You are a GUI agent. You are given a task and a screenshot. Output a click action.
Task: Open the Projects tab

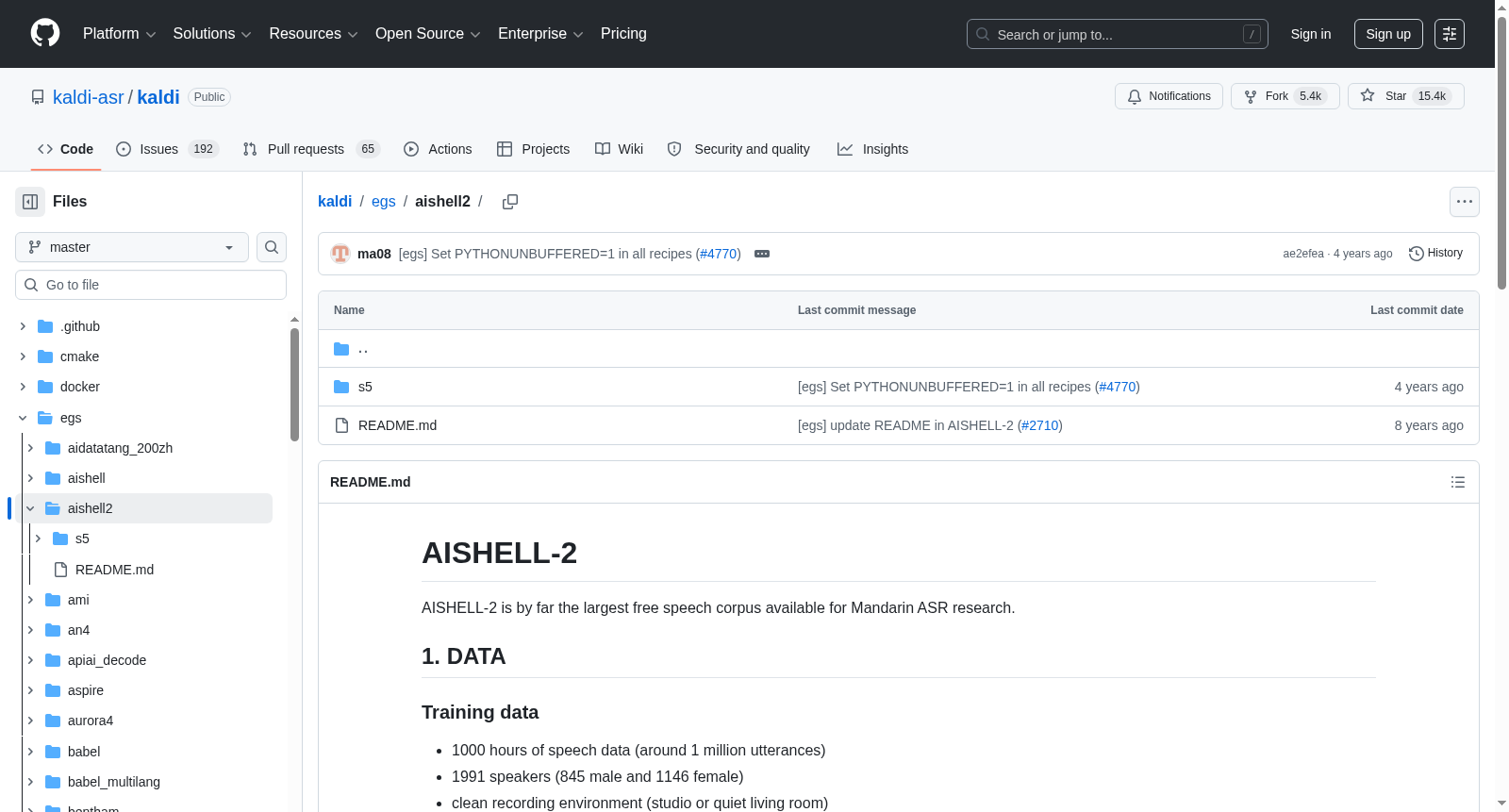point(534,149)
